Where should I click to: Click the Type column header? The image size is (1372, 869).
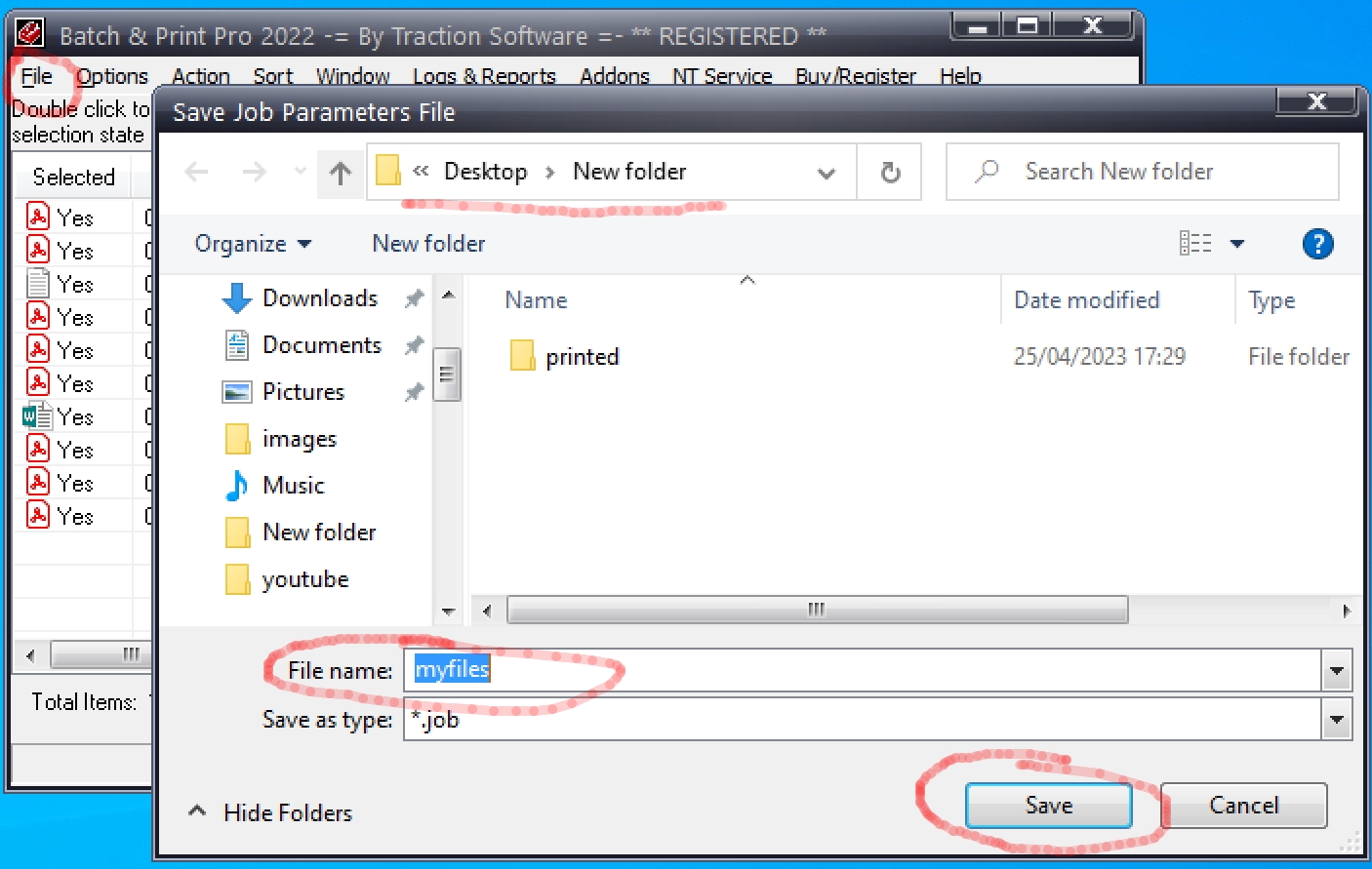point(1271,300)
